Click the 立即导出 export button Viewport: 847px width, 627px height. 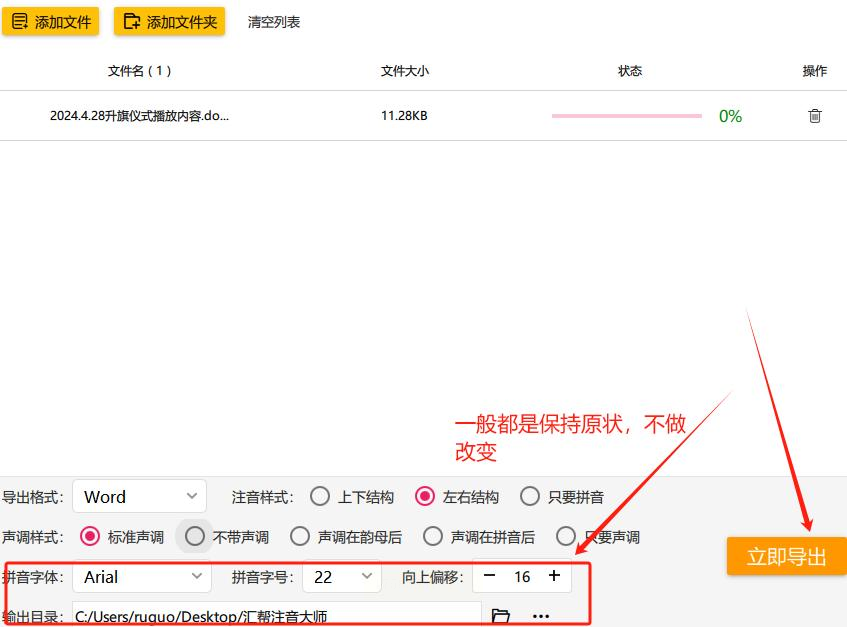[x=786, y=556]
